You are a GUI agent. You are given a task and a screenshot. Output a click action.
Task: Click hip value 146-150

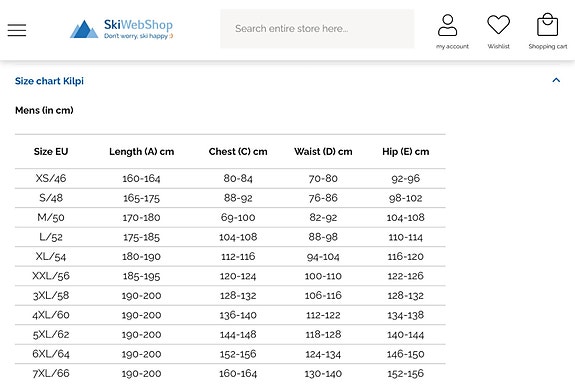point(406,354)
